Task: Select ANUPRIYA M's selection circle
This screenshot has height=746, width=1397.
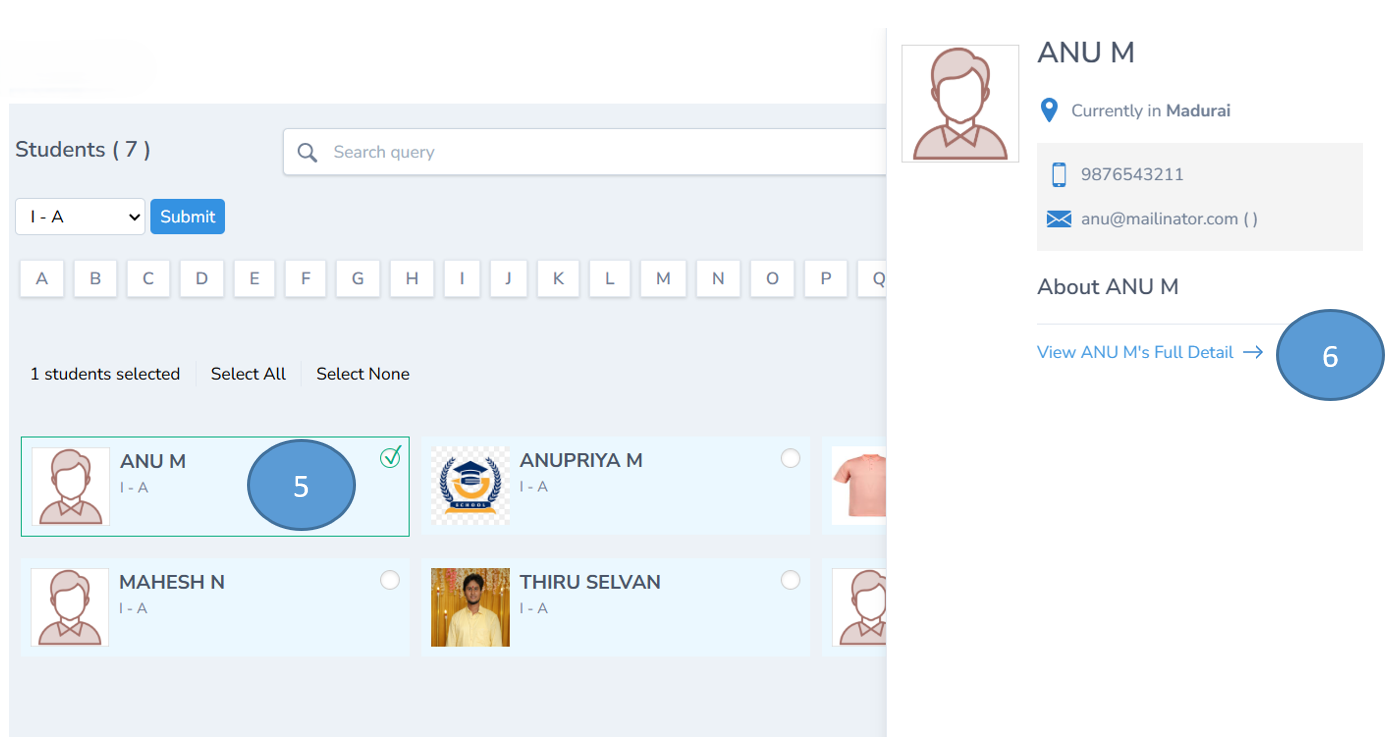Action: [791, 458]
